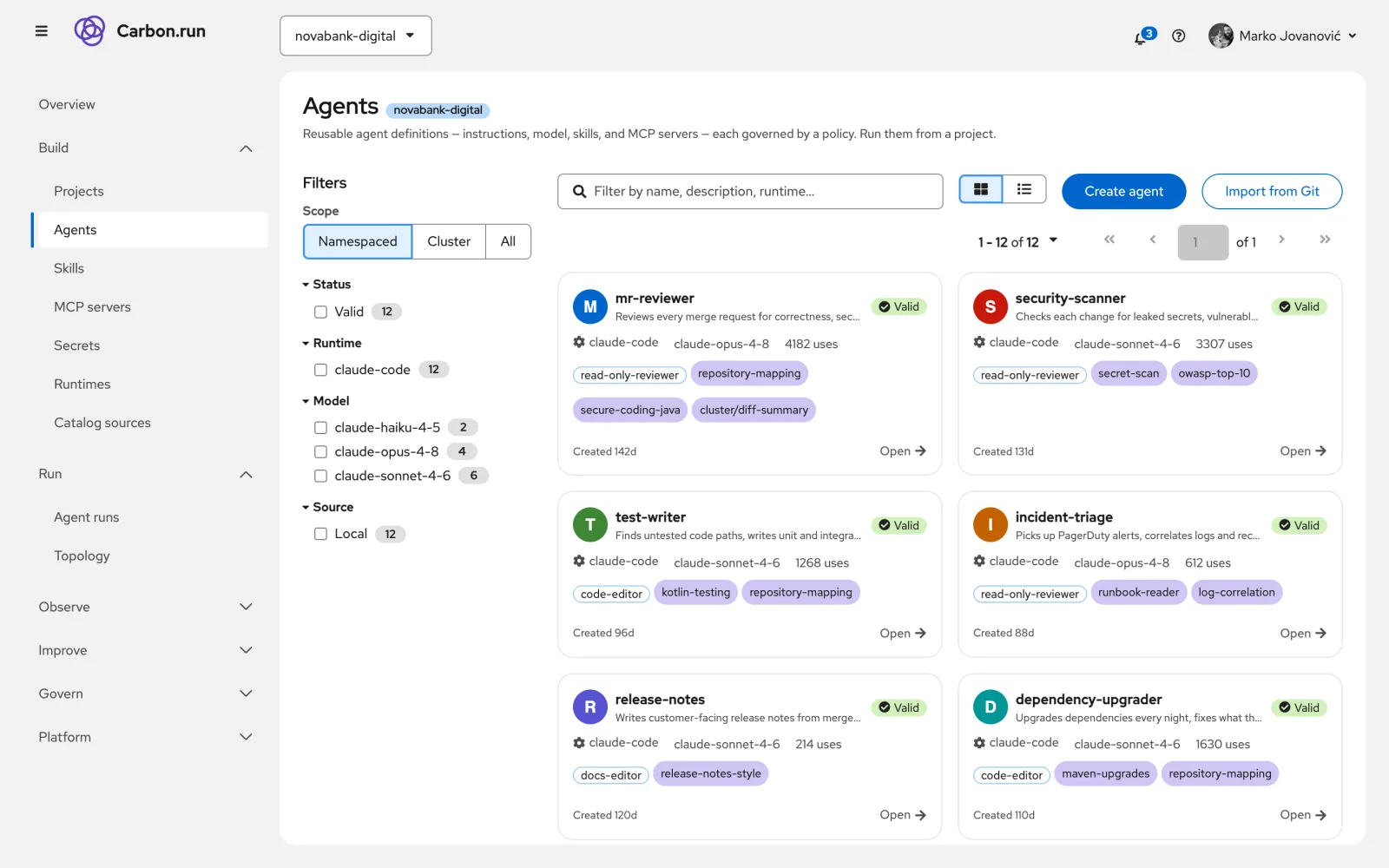Click the release-notes R avatar icon
The width and height of the screenshot is (1389, 868).
(590, 707)
